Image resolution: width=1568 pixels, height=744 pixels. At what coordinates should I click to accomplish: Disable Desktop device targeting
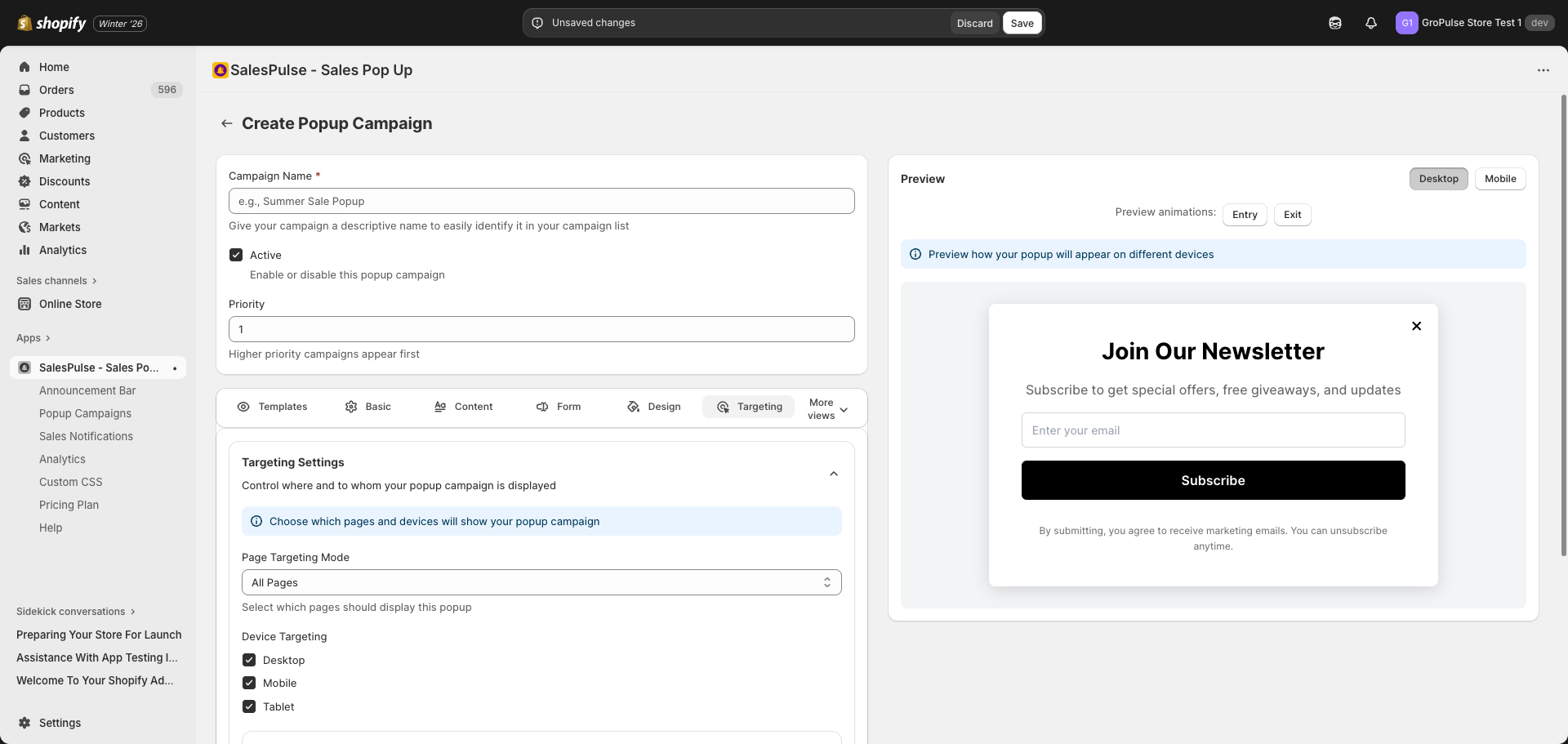249,660
